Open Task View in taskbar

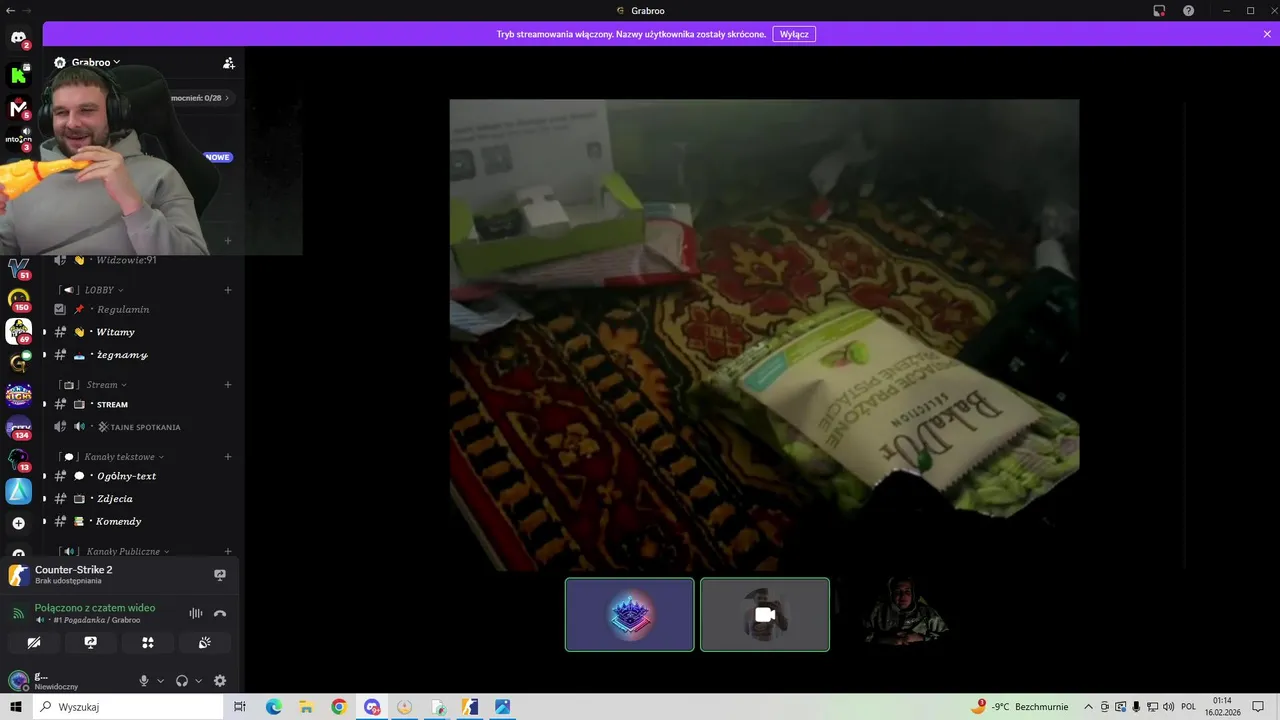240,707
